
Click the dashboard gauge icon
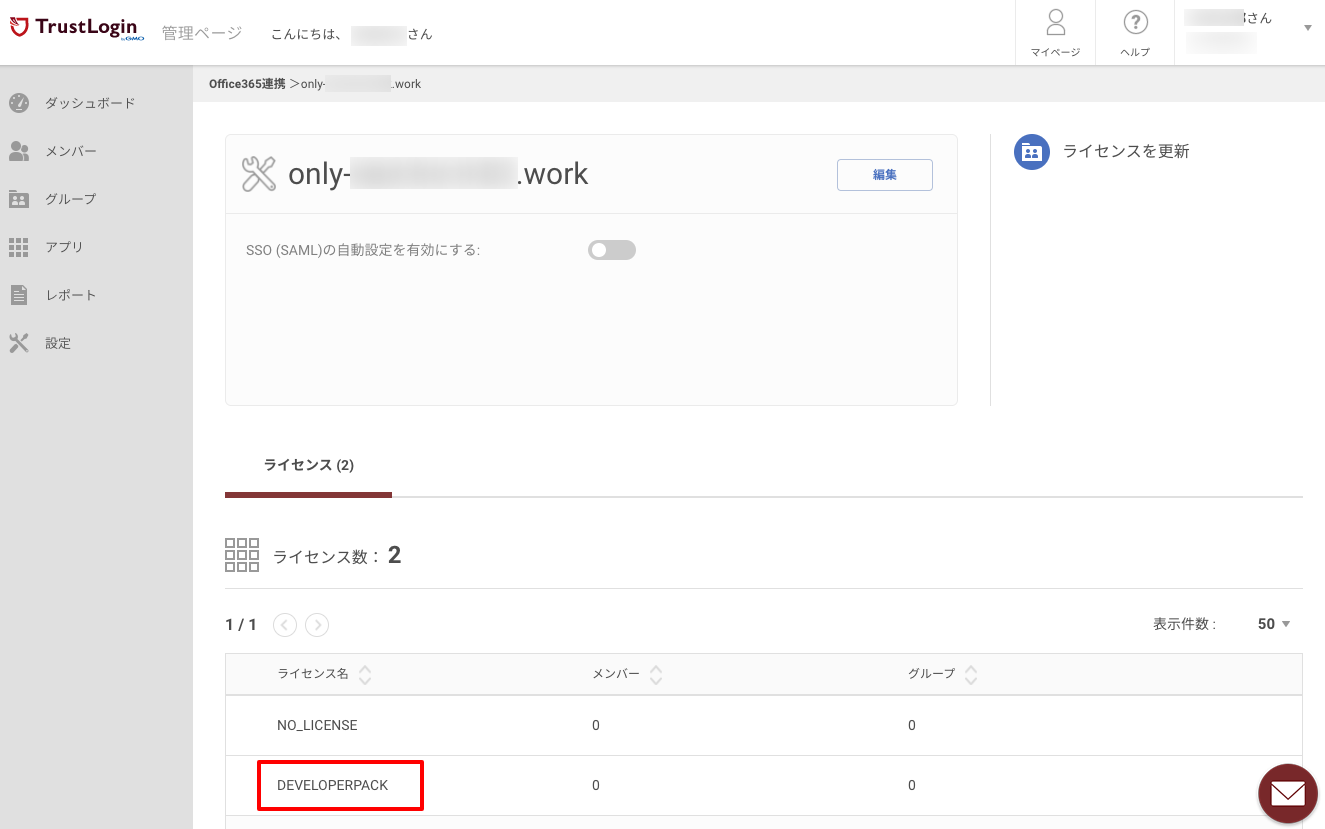(x=19, y=103)
